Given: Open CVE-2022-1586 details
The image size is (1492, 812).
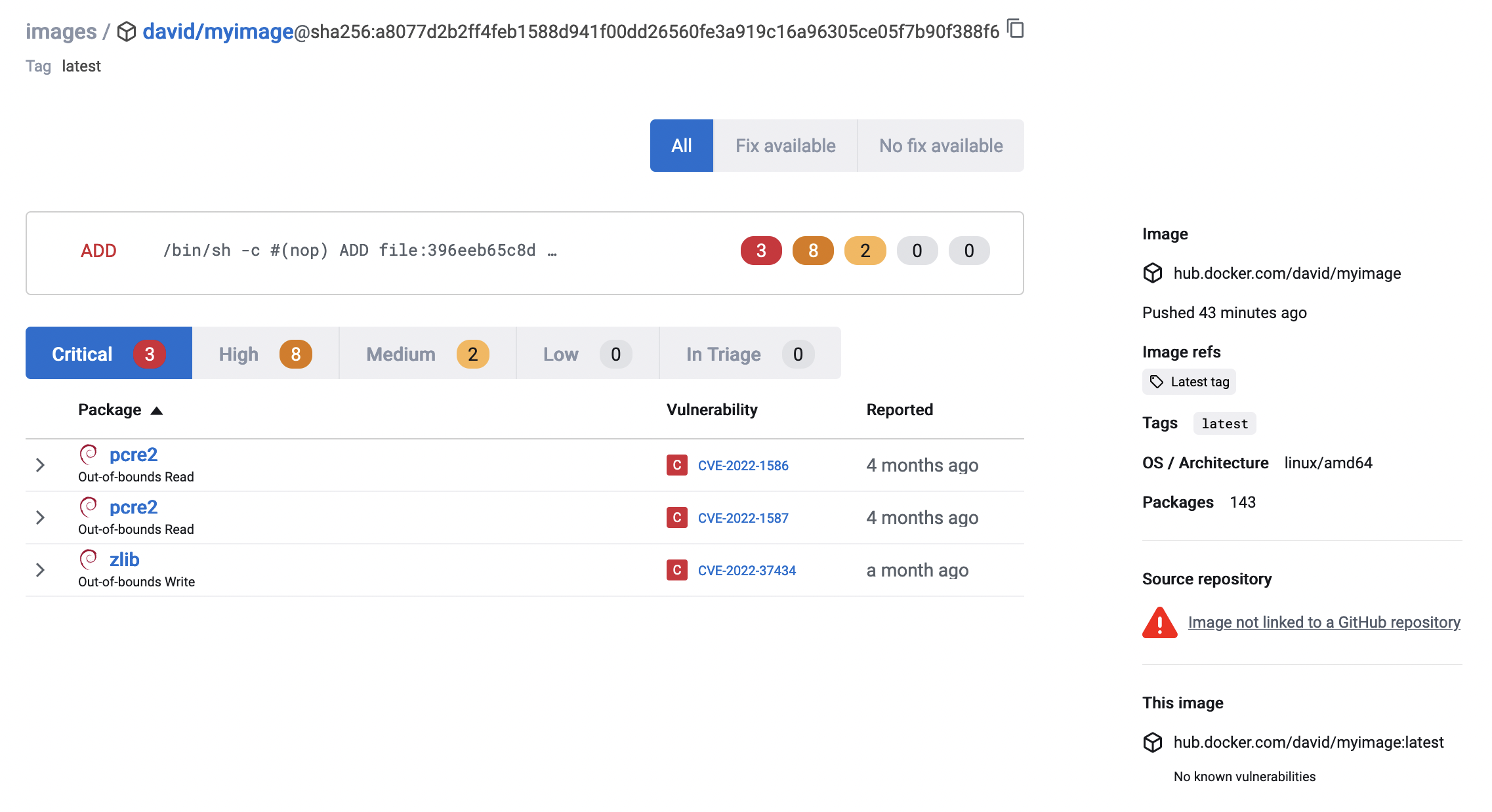Looking at the screenshot, I should click(x=743, y=465).
